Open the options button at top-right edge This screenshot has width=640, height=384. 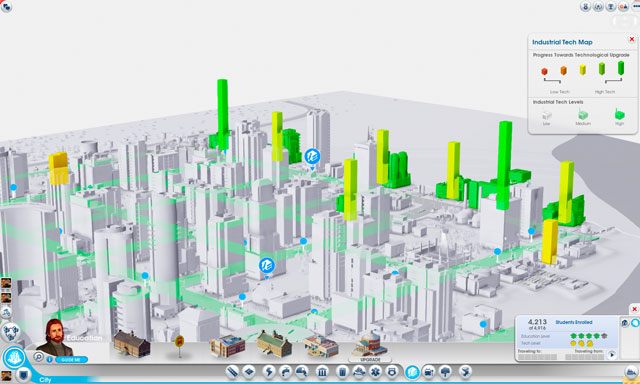coord(635,7)
